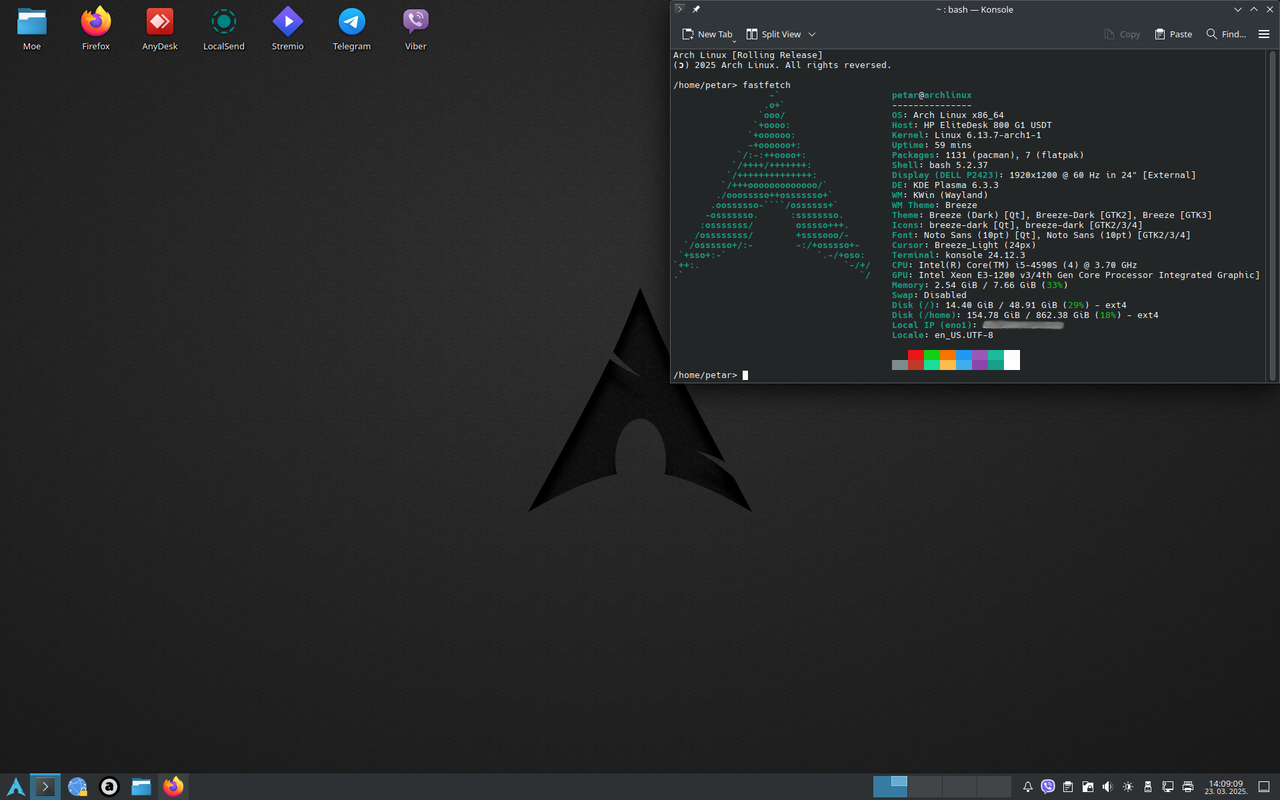Switch to the second virtual desktop in the pager
The image size is (1280, 800).
[x=925, y=787]
